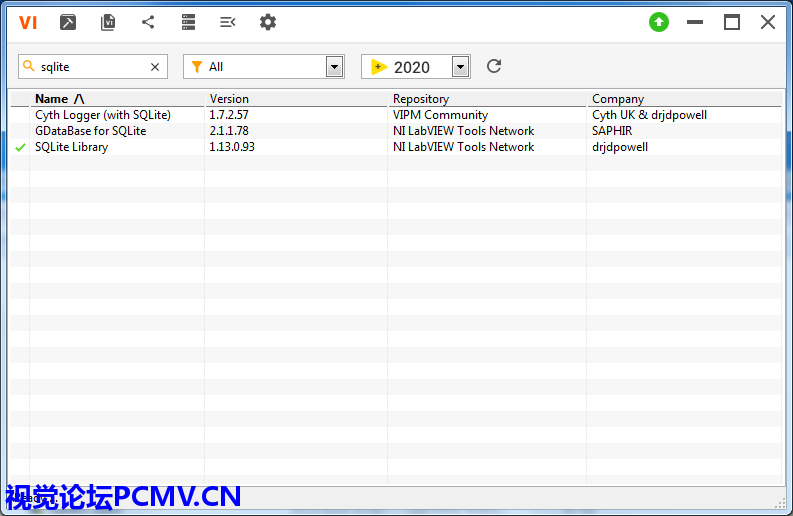
Task: Click version 2.1.1.78 cell
Action: click(x=229, y=131)
